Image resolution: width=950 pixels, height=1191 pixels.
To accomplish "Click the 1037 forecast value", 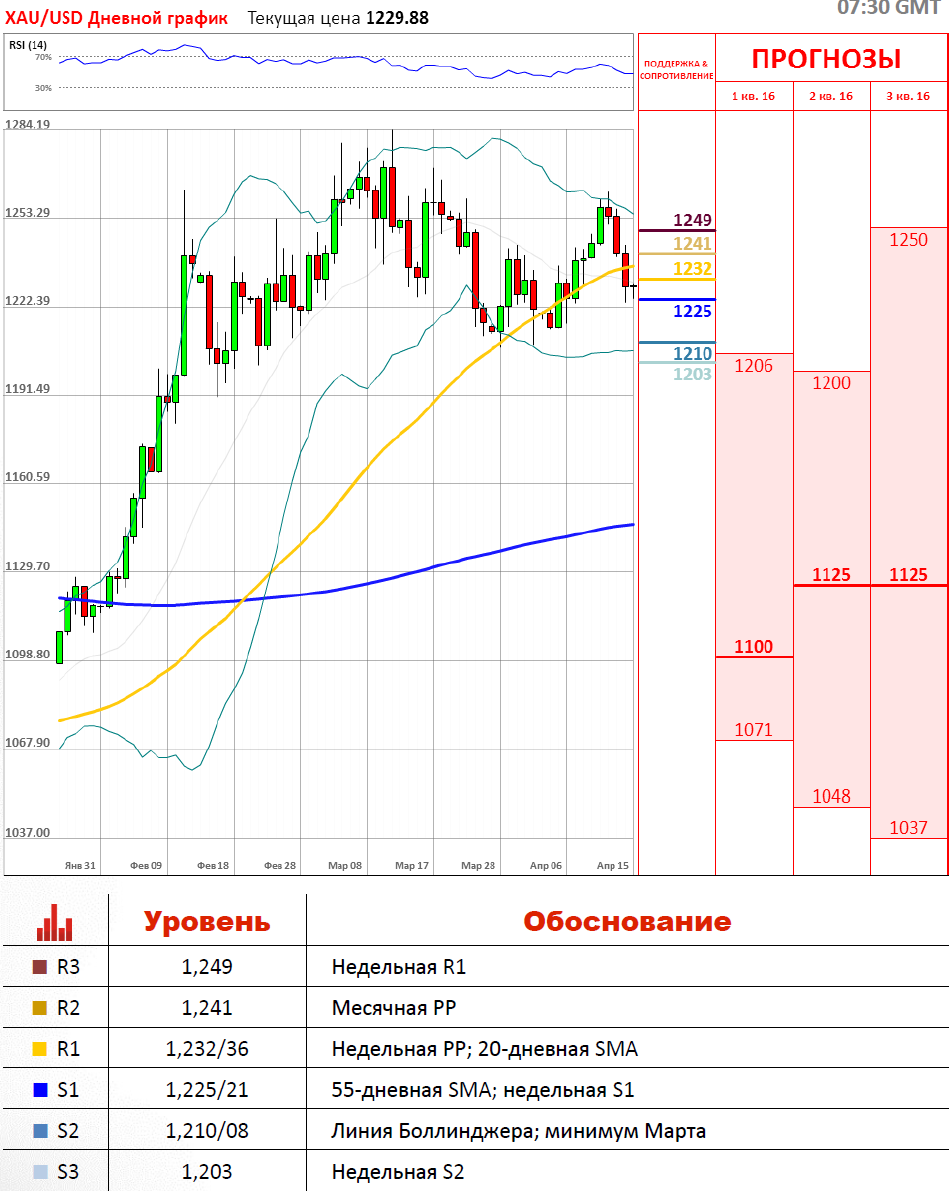I will click(909, 828).
